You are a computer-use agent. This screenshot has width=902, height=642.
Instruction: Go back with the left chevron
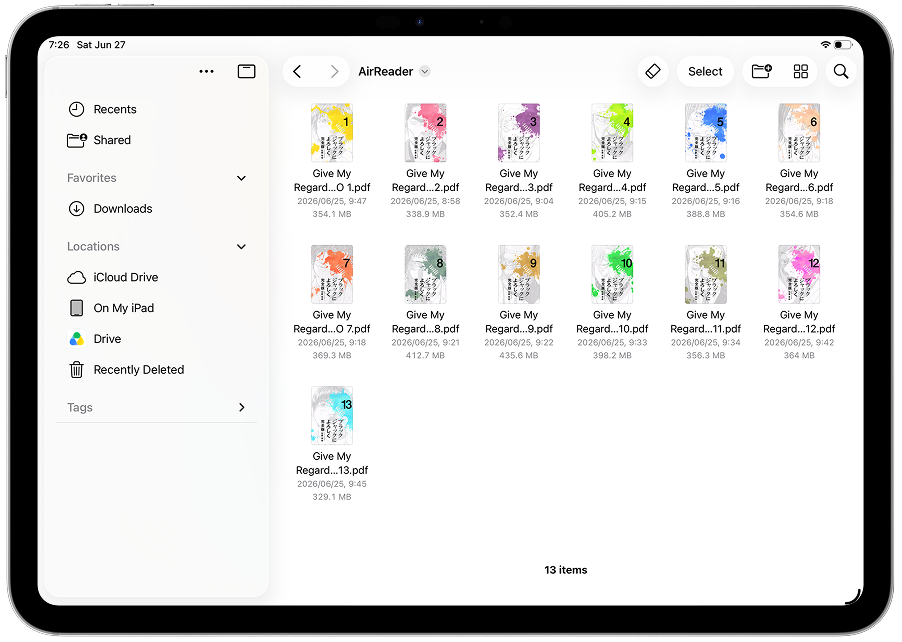(297, 71)
